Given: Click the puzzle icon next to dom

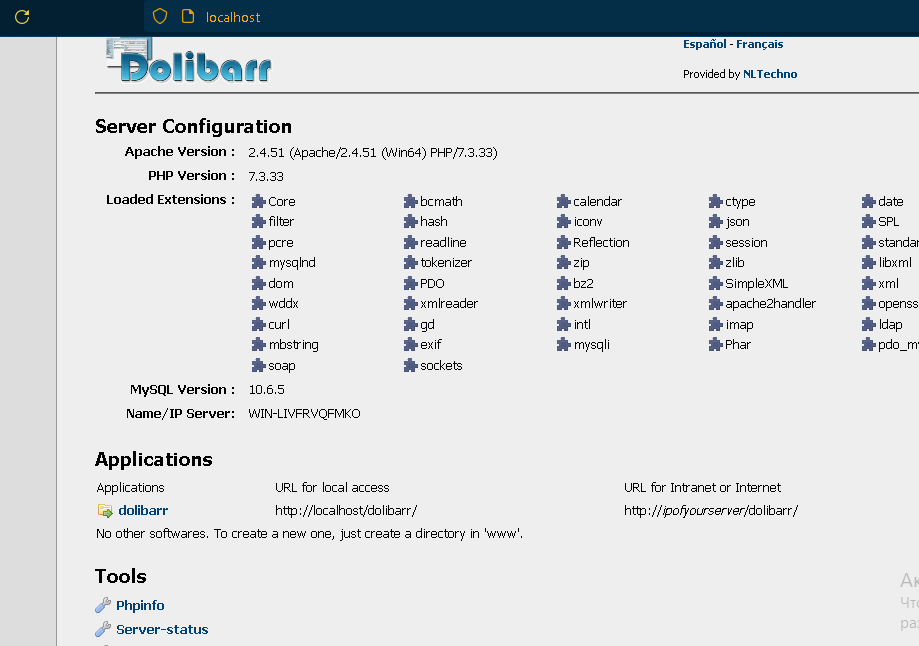Looking at the screenshot, I should click(x=258, y=284).
